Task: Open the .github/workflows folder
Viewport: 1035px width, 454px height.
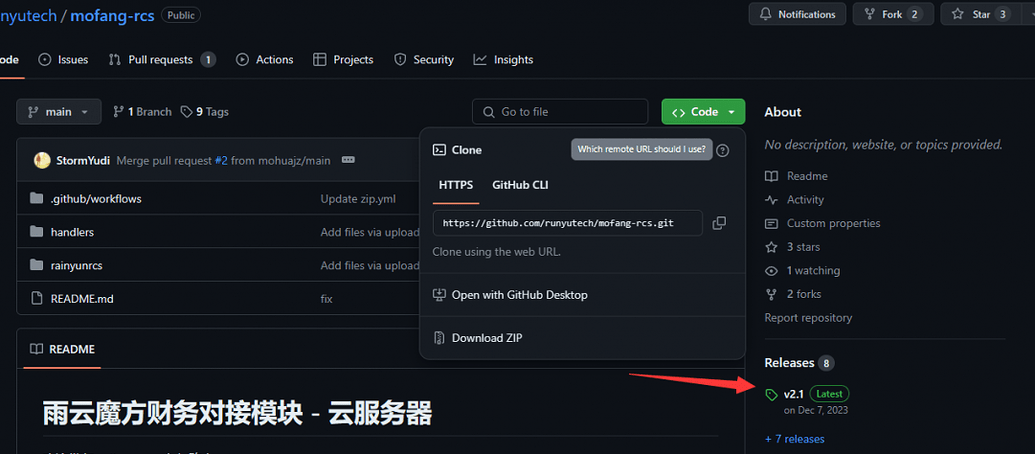Action: pos(96,199)
